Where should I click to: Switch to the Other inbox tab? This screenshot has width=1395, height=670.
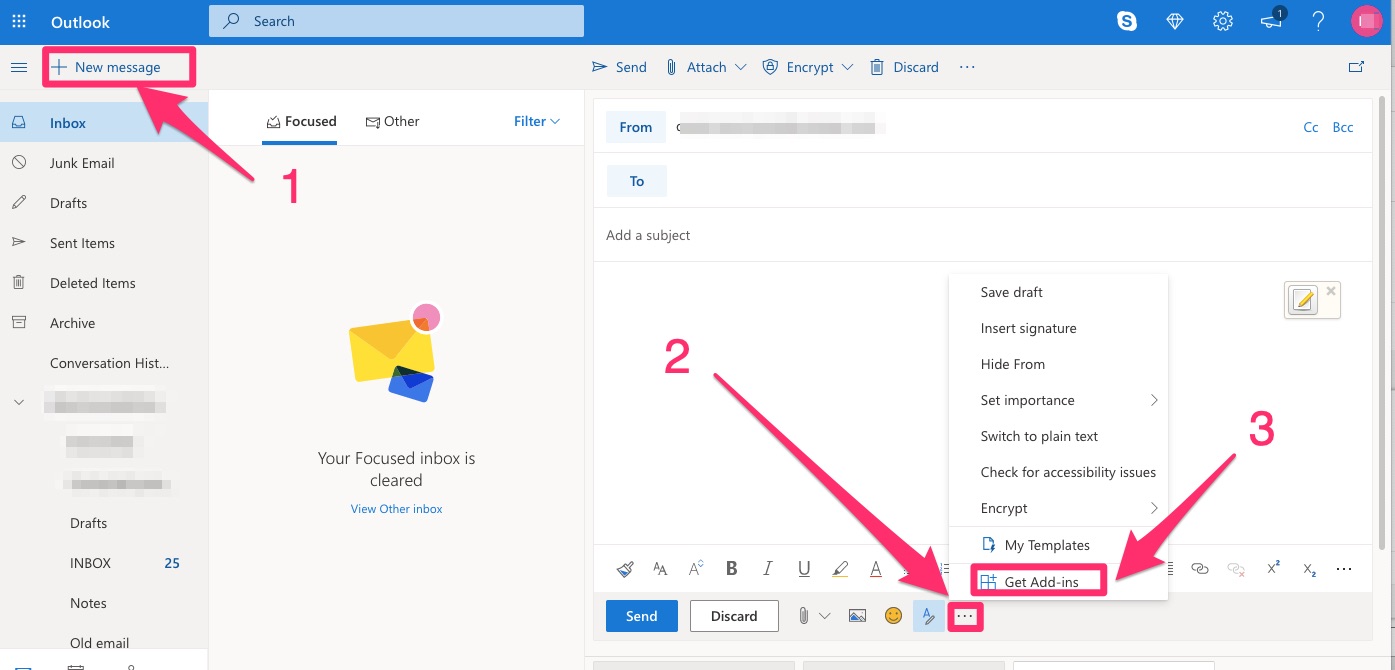click(392, 121)
